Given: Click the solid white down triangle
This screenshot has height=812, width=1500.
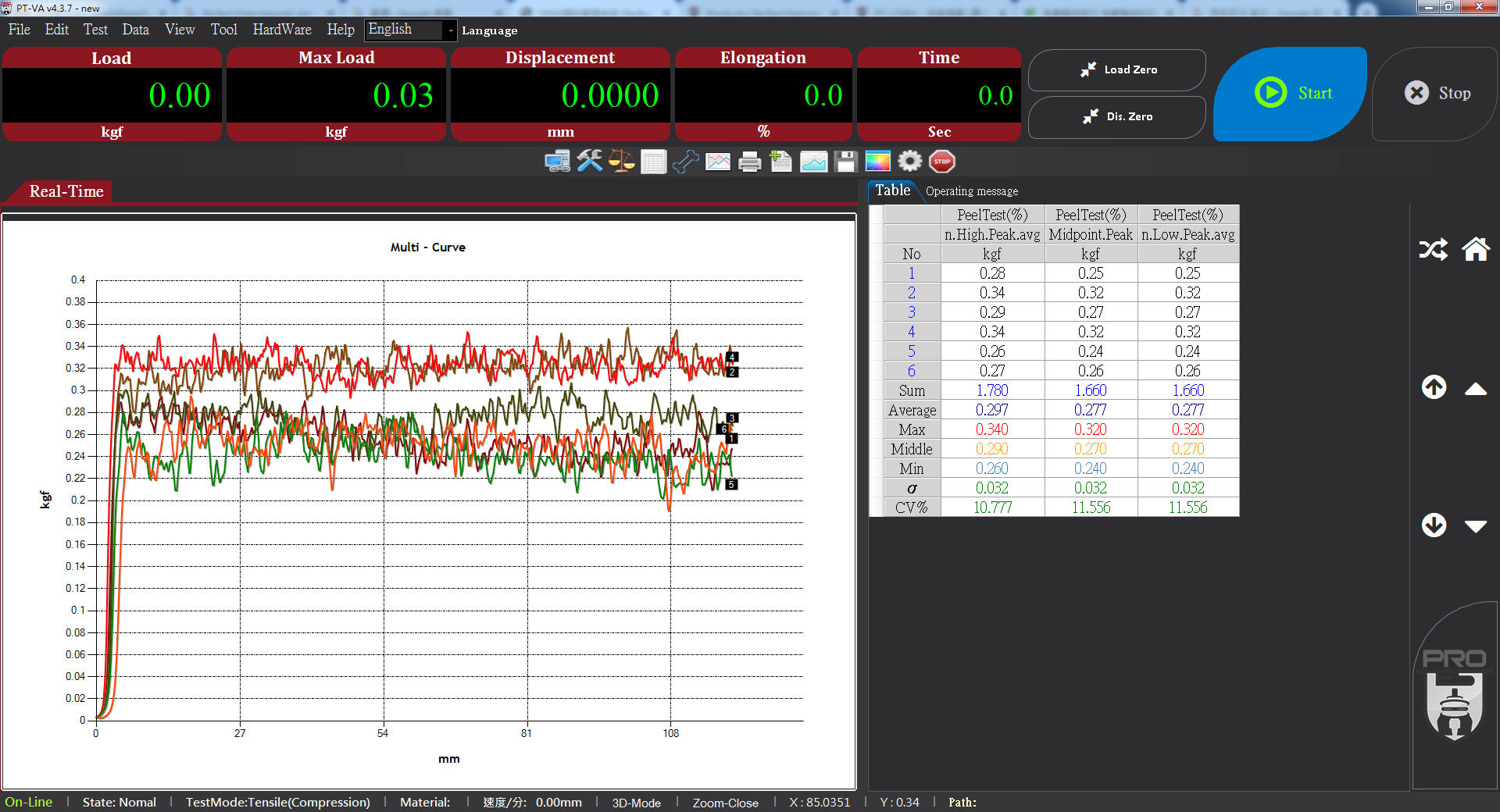Looking at the screenshot, I should point(1476,527).
